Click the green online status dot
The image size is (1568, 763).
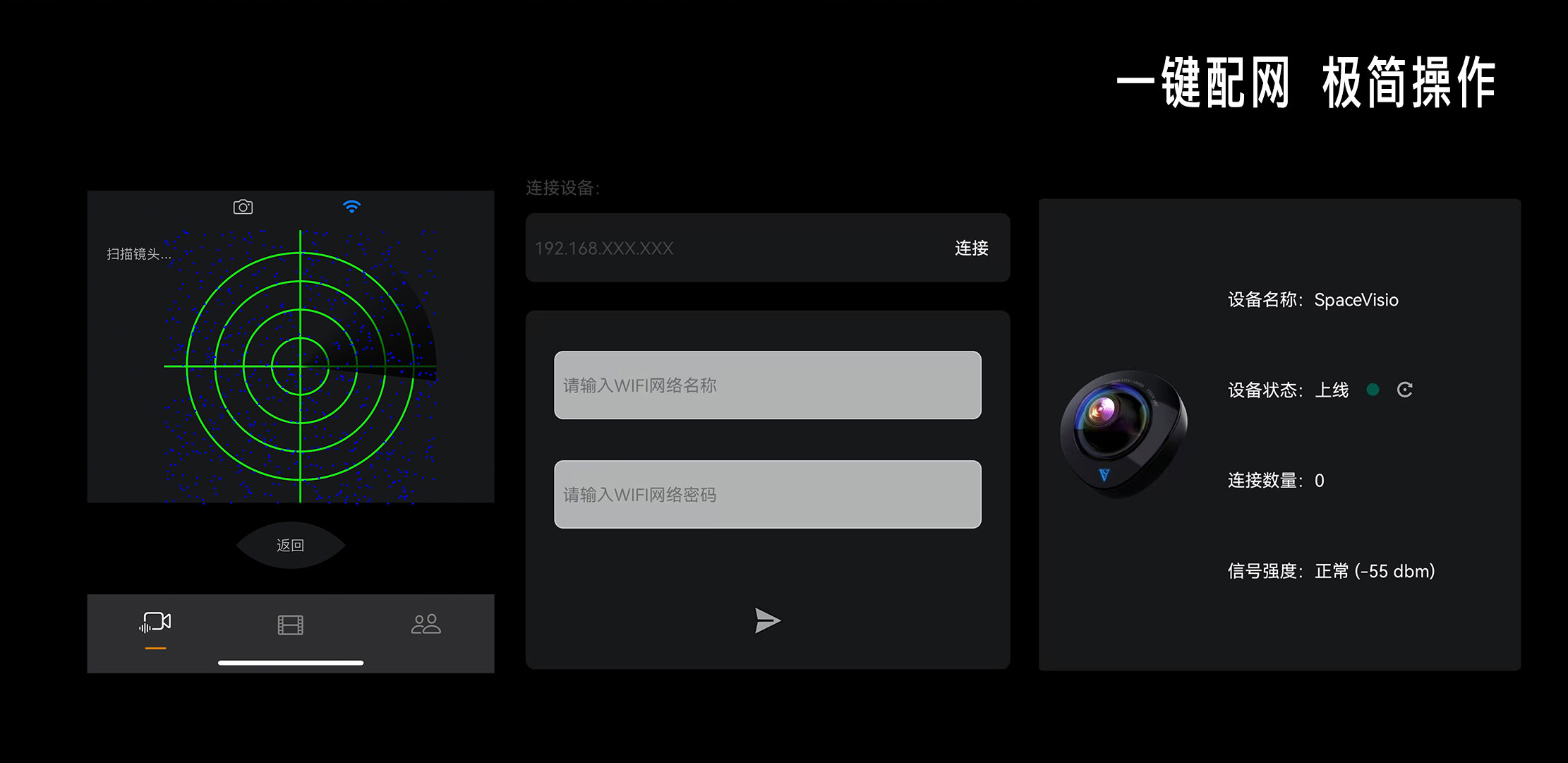(x=1373, y=390)
